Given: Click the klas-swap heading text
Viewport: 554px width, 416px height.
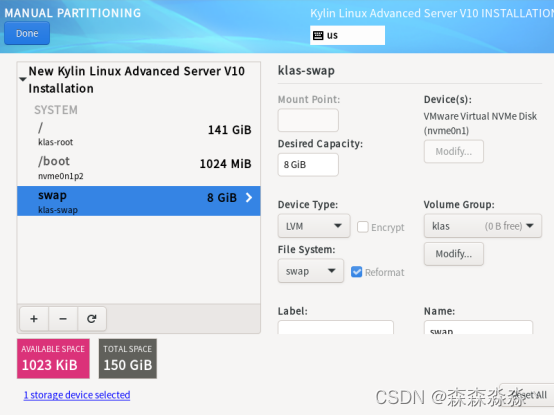Looking at the screenshot, I should click(x=306, y=71).
